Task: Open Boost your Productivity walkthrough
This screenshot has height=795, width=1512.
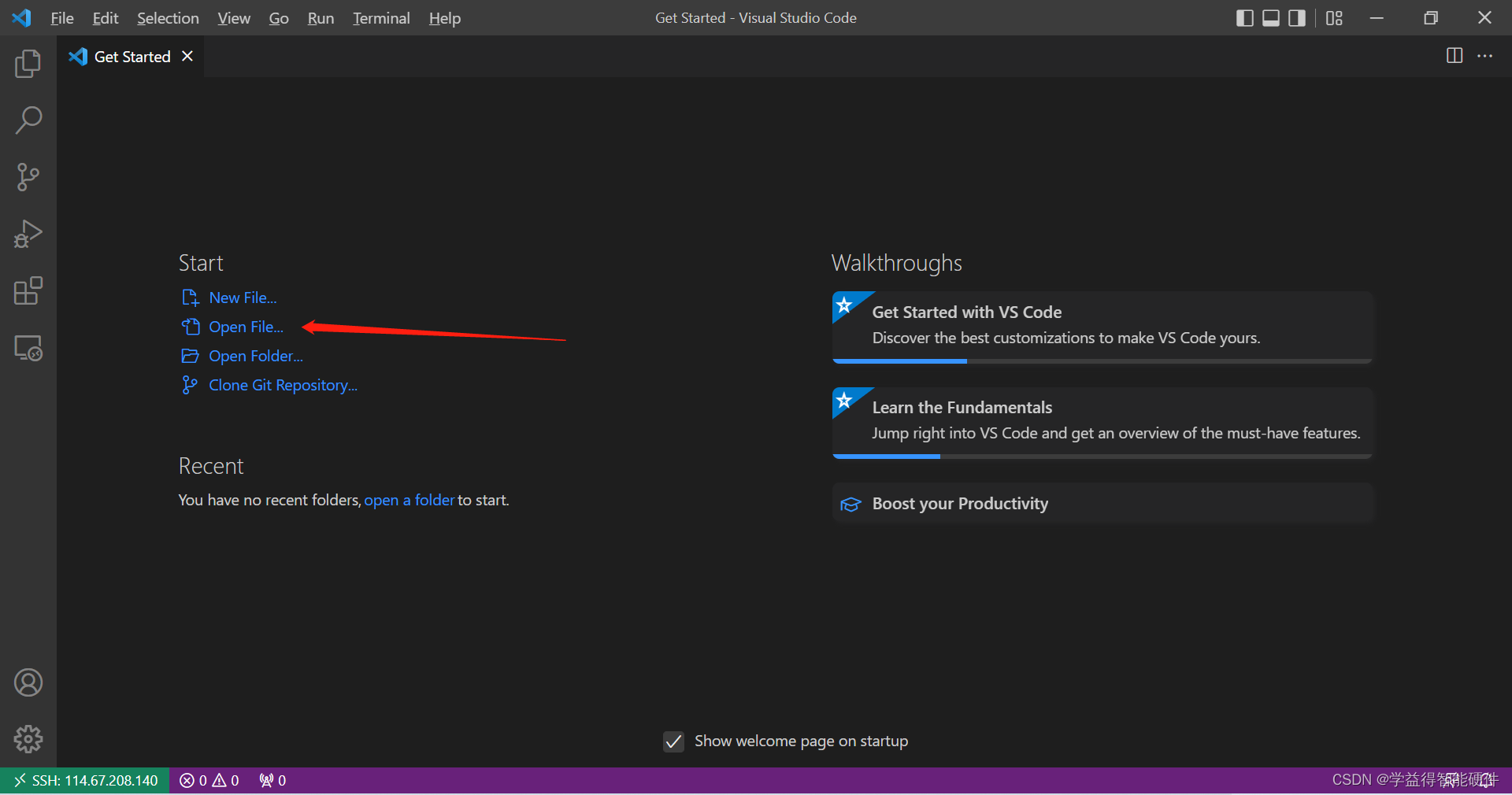Action: [x=1102, y=504]
